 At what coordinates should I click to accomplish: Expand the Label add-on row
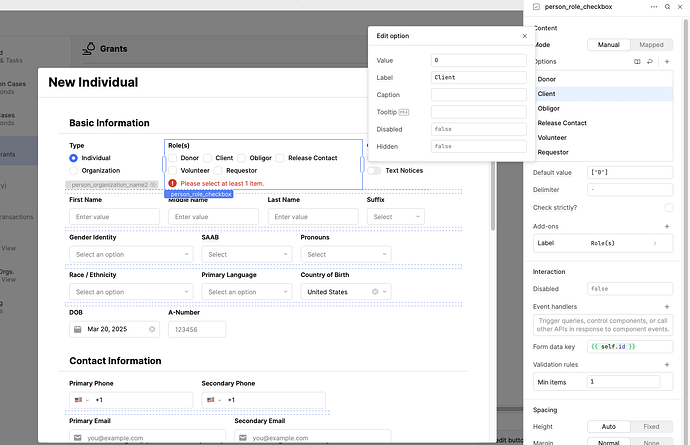603,243
